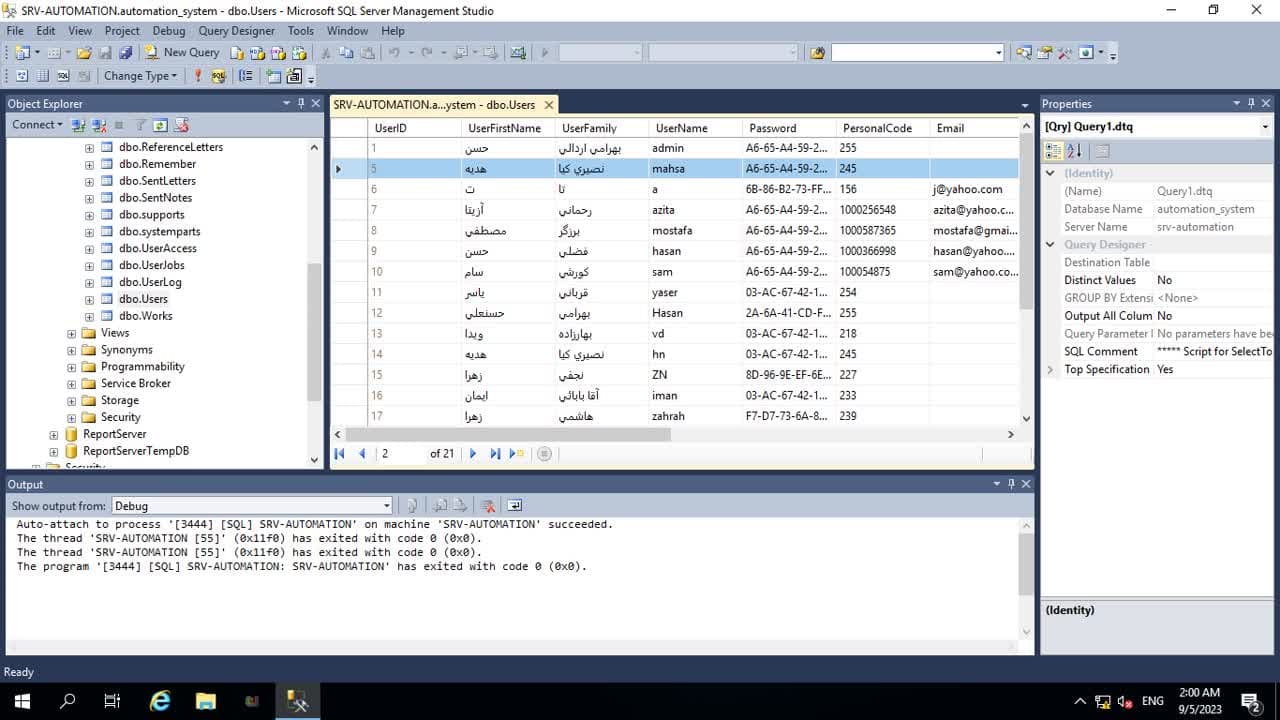Show Criteria Pane grid icon
This screenshot has height=720, width=1280.
click(43, 76)
